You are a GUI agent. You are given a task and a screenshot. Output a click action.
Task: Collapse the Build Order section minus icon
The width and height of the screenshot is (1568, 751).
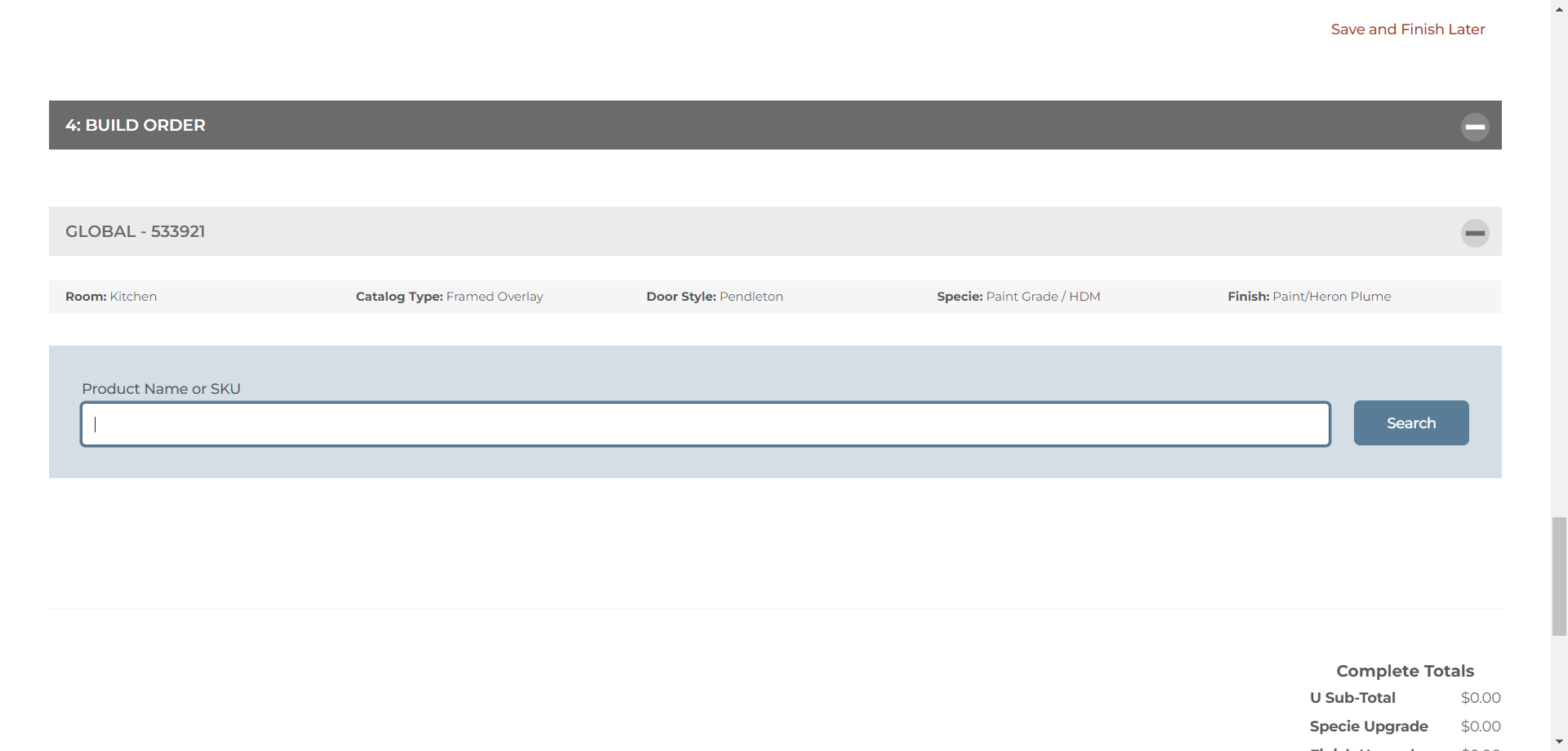coord(1474,127)
